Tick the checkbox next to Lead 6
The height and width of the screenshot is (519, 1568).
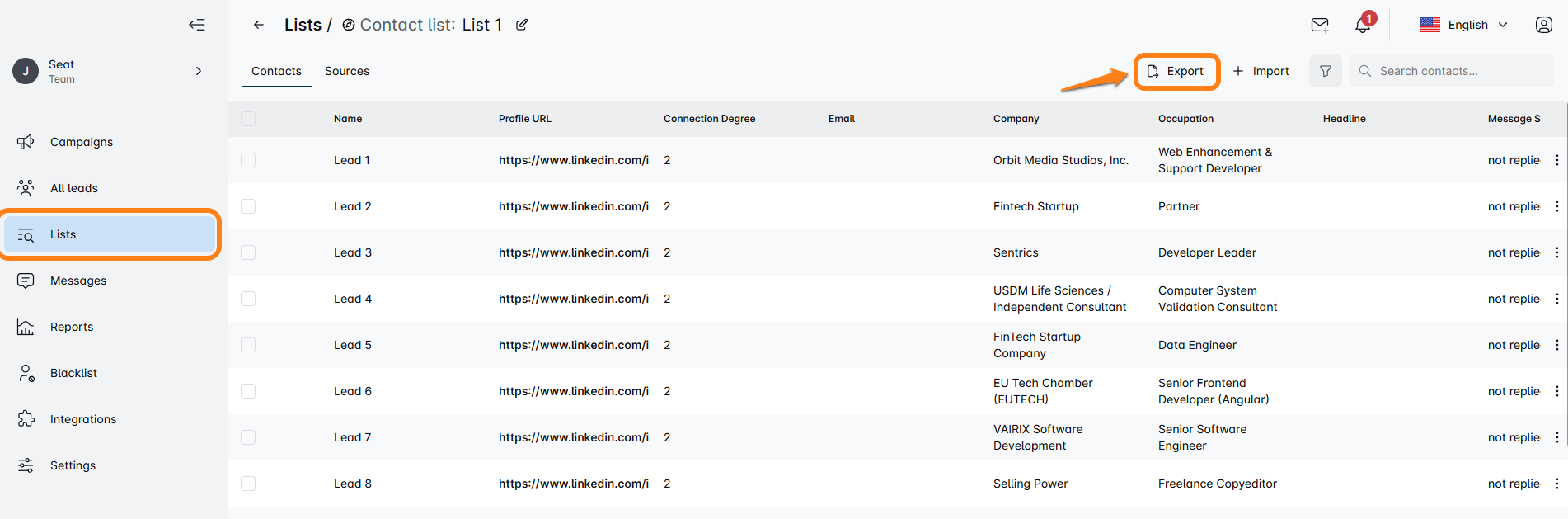(x=248, y=391)
